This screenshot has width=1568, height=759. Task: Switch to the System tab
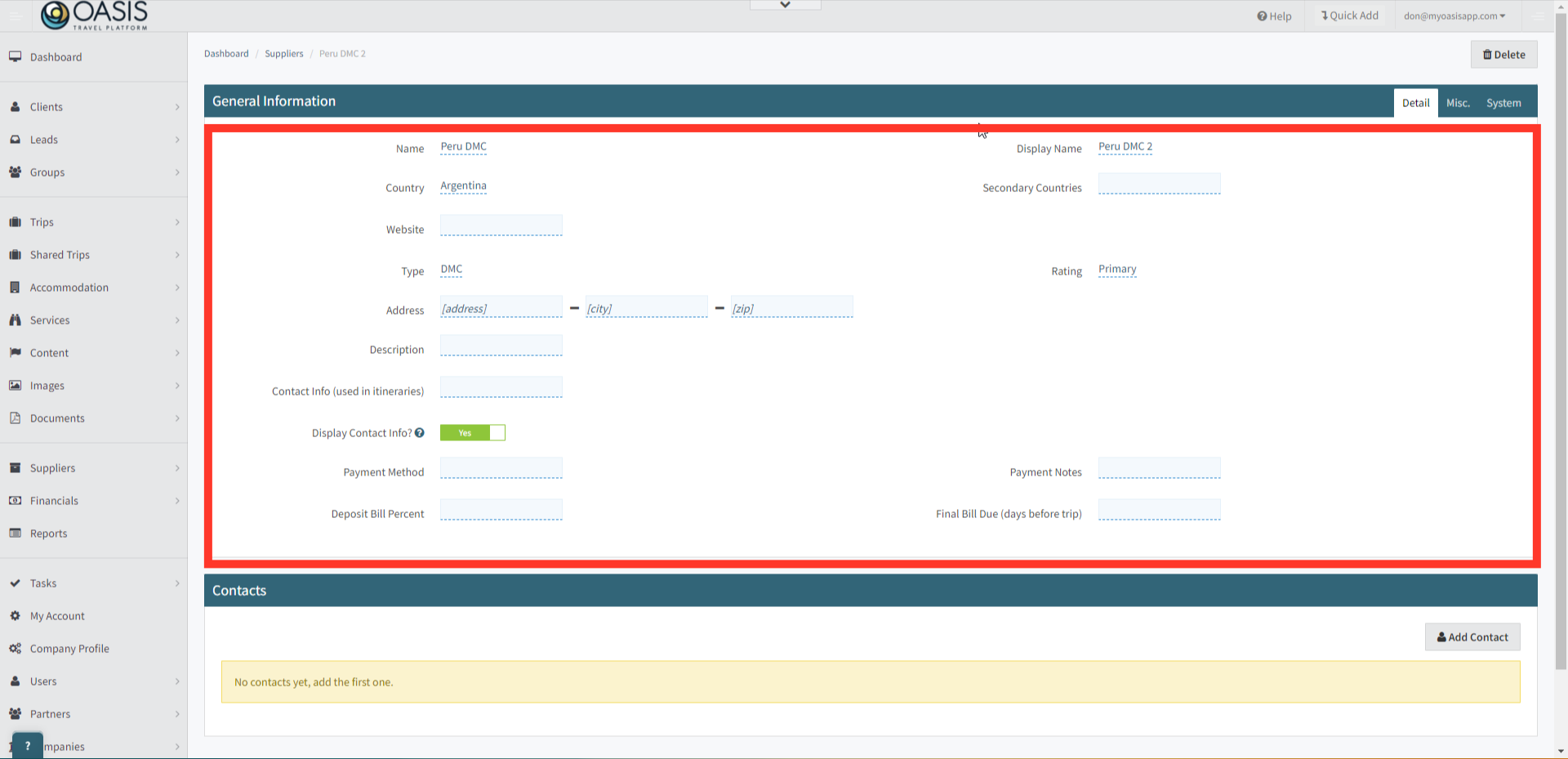click(1503, 102)
